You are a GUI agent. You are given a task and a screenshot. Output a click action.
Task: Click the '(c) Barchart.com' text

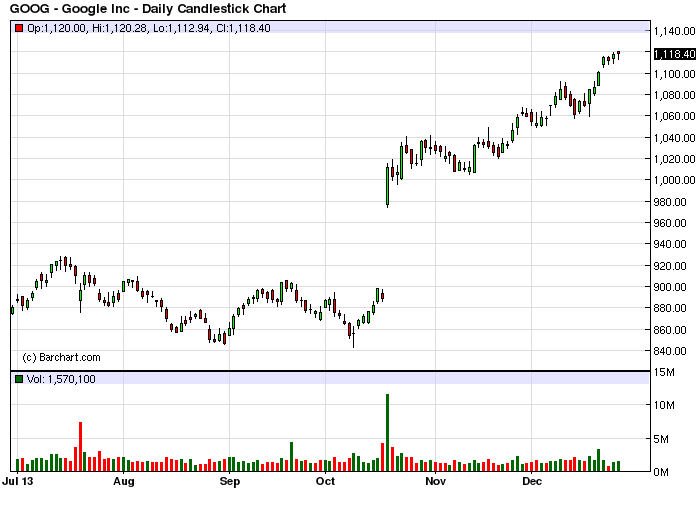62,357
